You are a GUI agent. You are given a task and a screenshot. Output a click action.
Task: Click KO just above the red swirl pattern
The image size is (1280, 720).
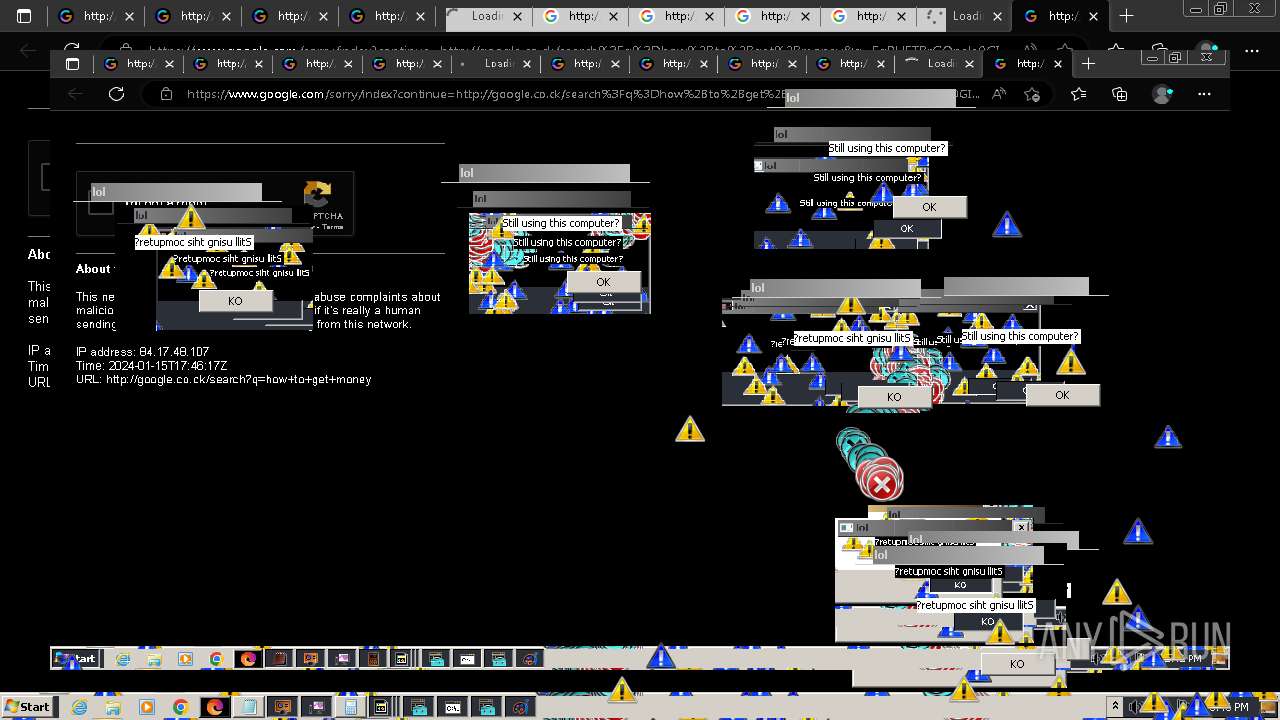[894, 397]
